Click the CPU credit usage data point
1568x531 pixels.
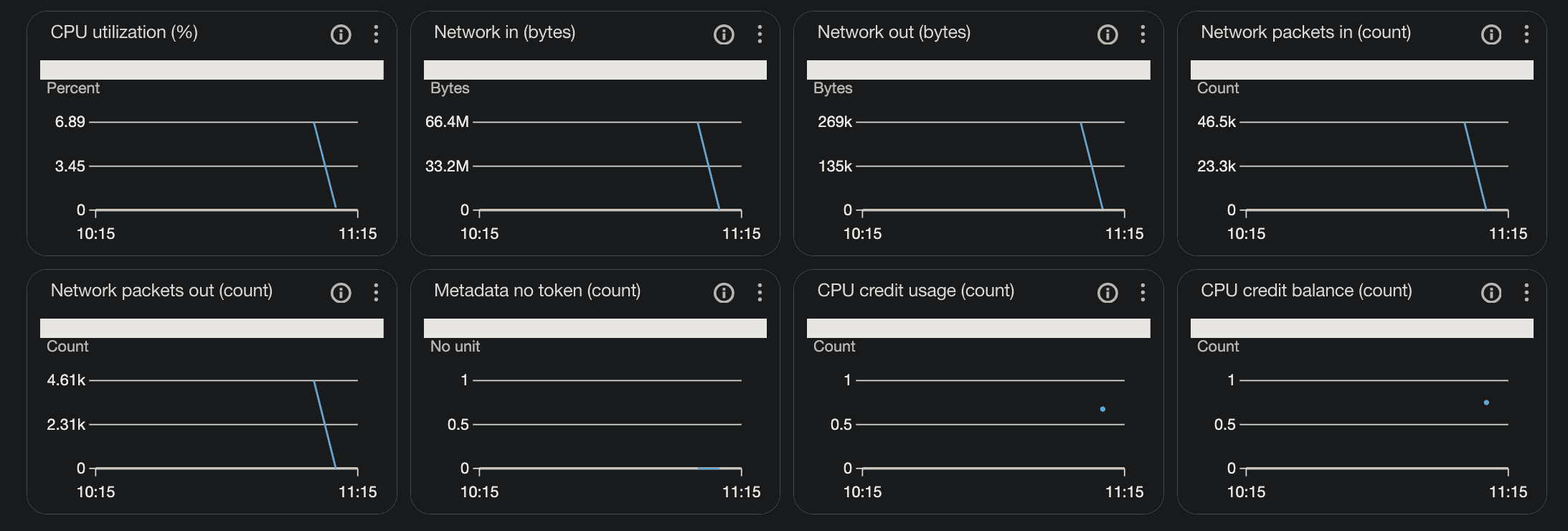pyautogui.click(x=1102, y=409)
